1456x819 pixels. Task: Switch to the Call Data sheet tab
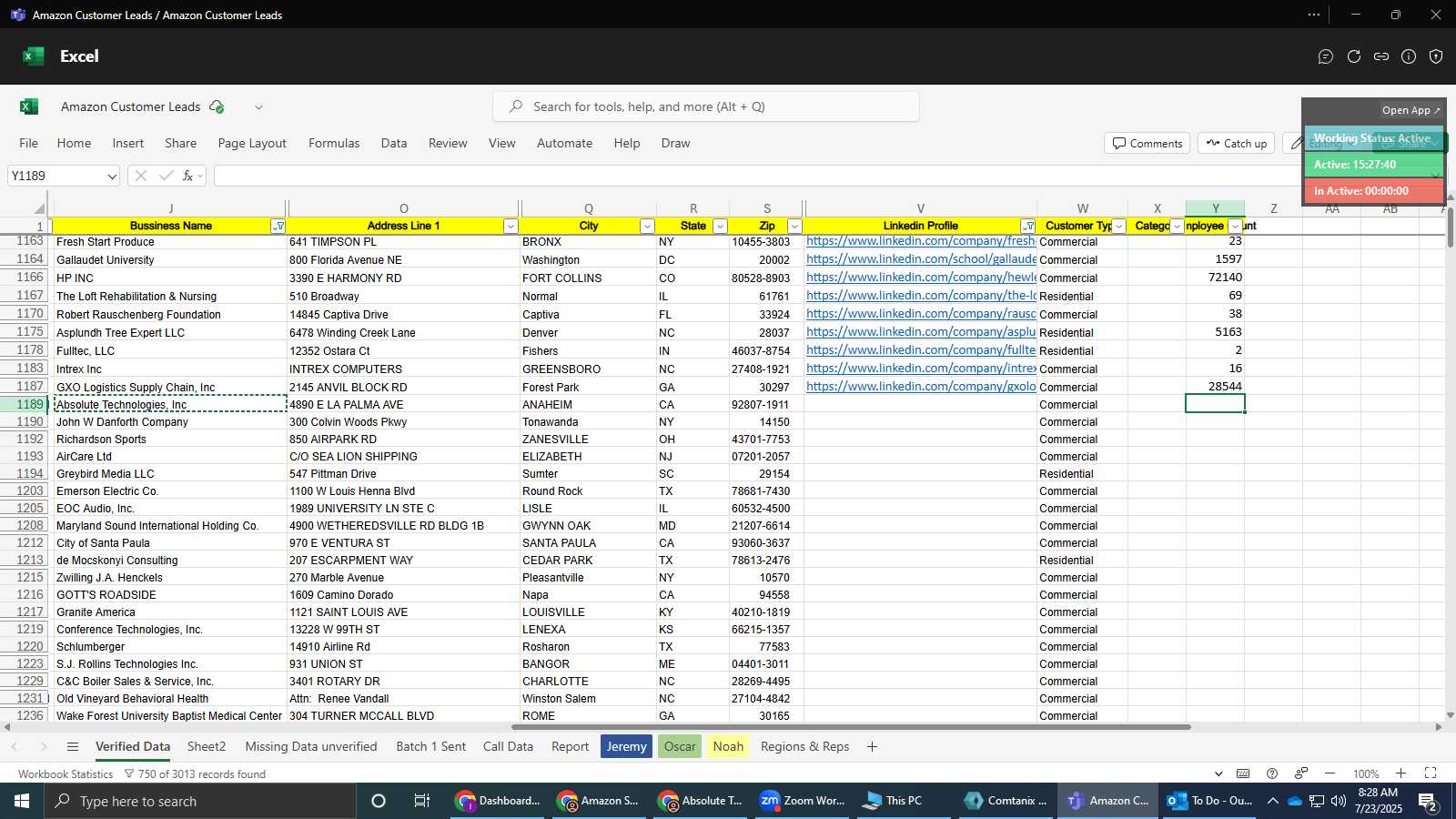tap(508, 747)
